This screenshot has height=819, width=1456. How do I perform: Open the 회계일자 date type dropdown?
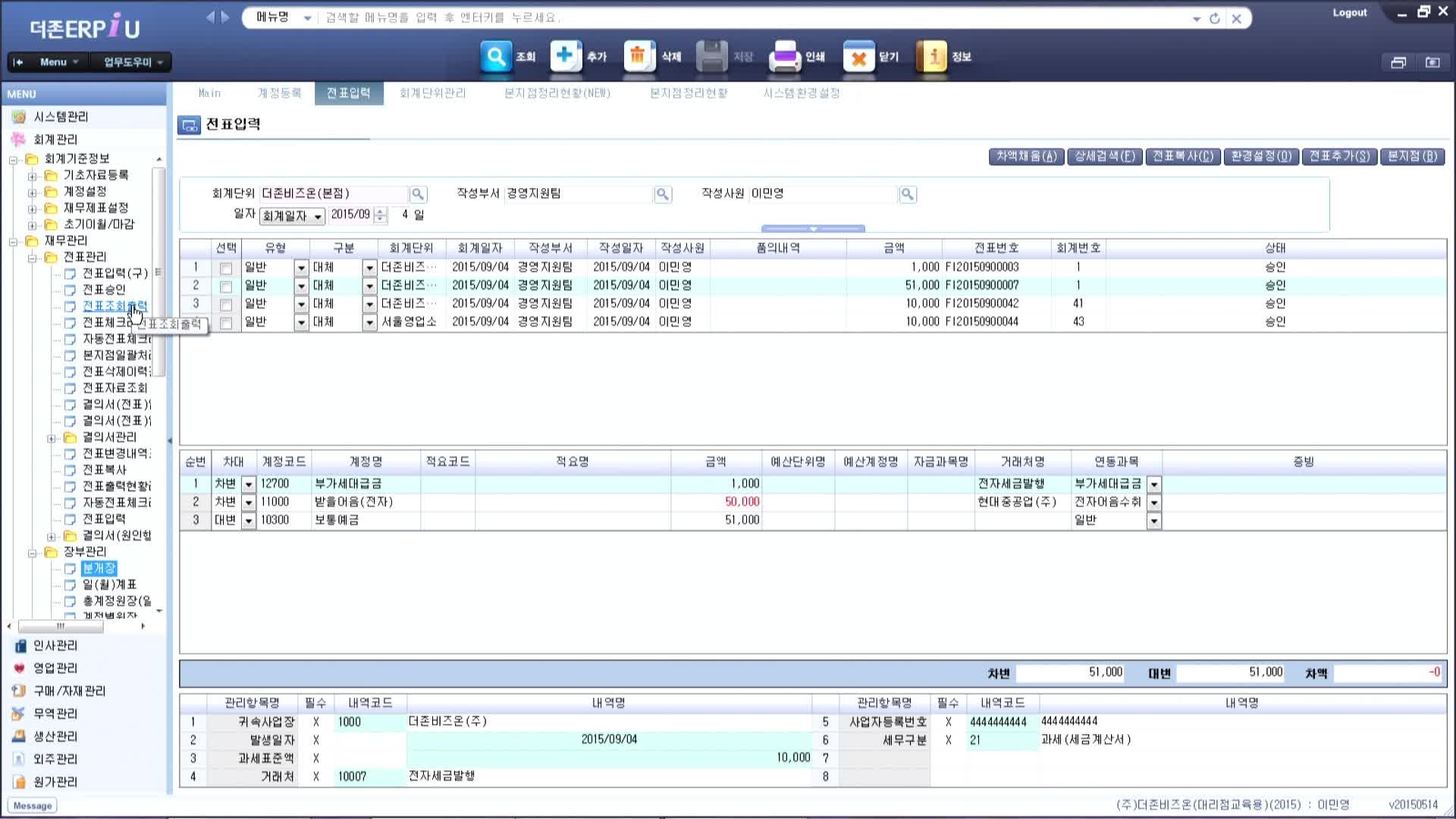[318, 216]
